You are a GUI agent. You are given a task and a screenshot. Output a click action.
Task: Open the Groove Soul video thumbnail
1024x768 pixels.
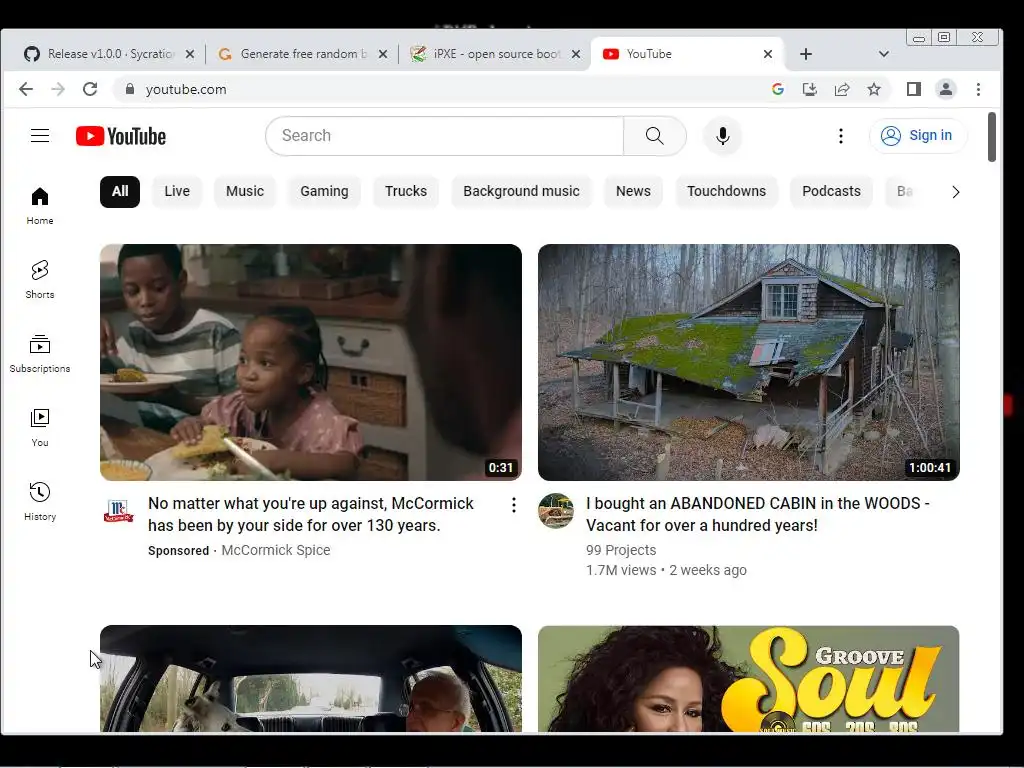click(748, 679)
